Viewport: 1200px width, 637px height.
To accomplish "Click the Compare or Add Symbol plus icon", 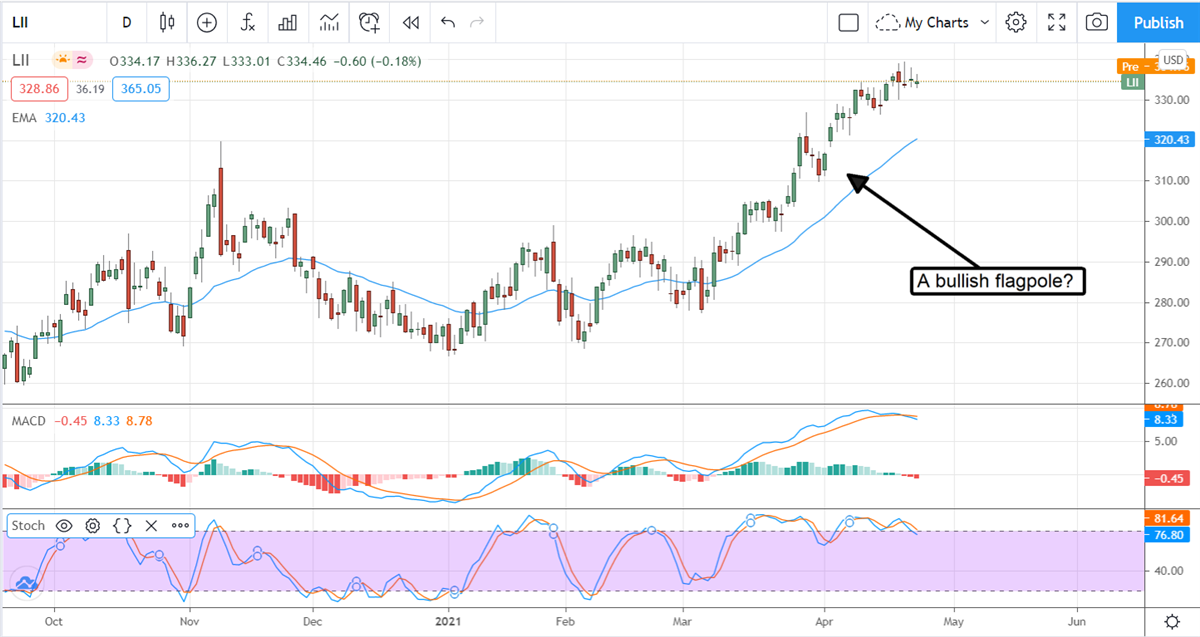I will [207, 22].
